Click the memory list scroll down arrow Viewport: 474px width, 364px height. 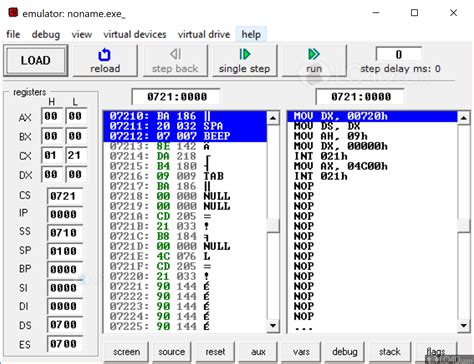coord(273,325)
